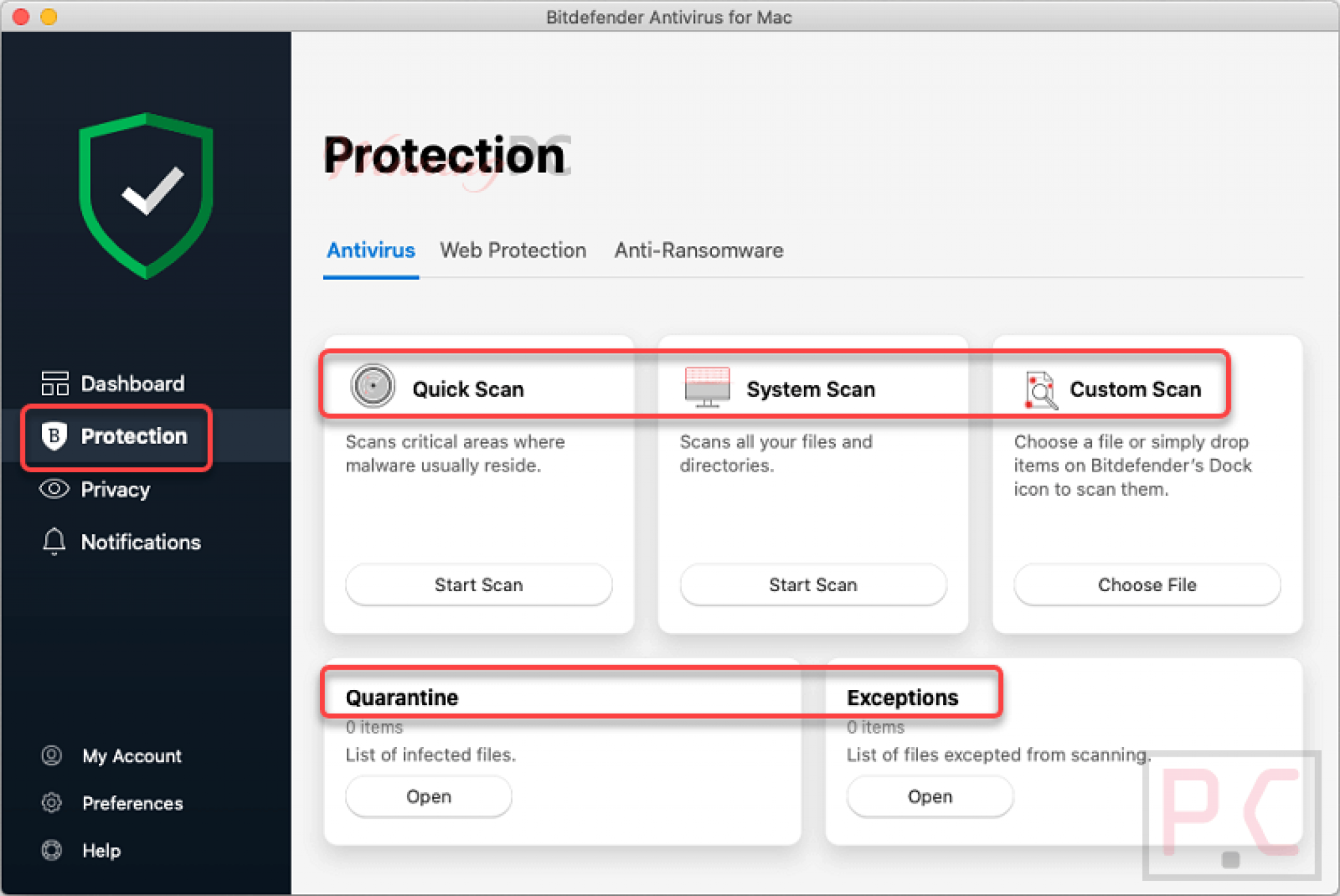Click Choose File for Custom Scan

[1147, 585]
